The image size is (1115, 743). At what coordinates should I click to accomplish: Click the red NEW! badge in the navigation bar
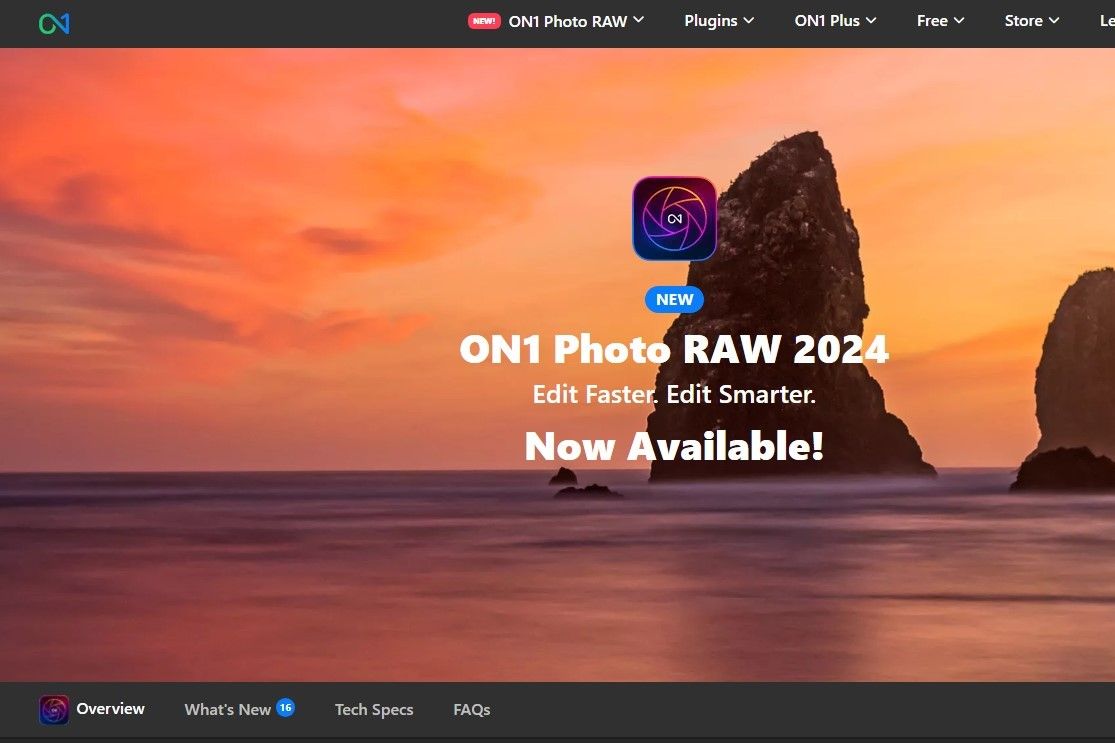[484, 21]
